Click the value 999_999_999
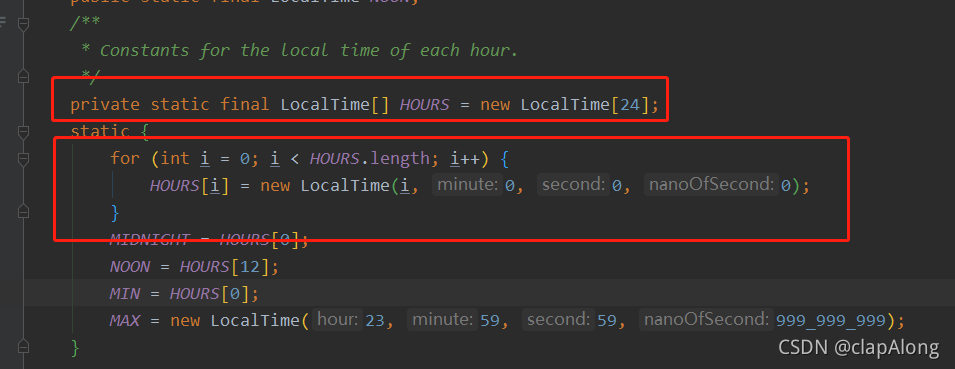The image size is (955, 369). [830, 320]
